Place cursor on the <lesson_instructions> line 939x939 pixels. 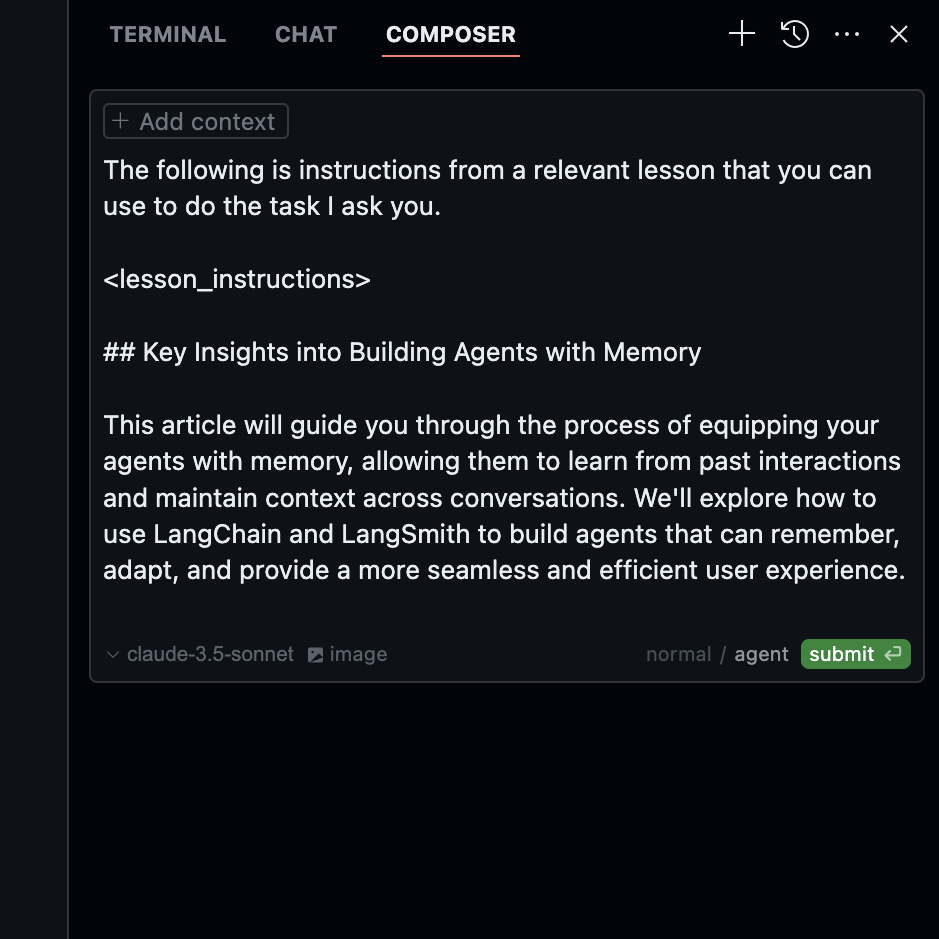coord(237,279)
